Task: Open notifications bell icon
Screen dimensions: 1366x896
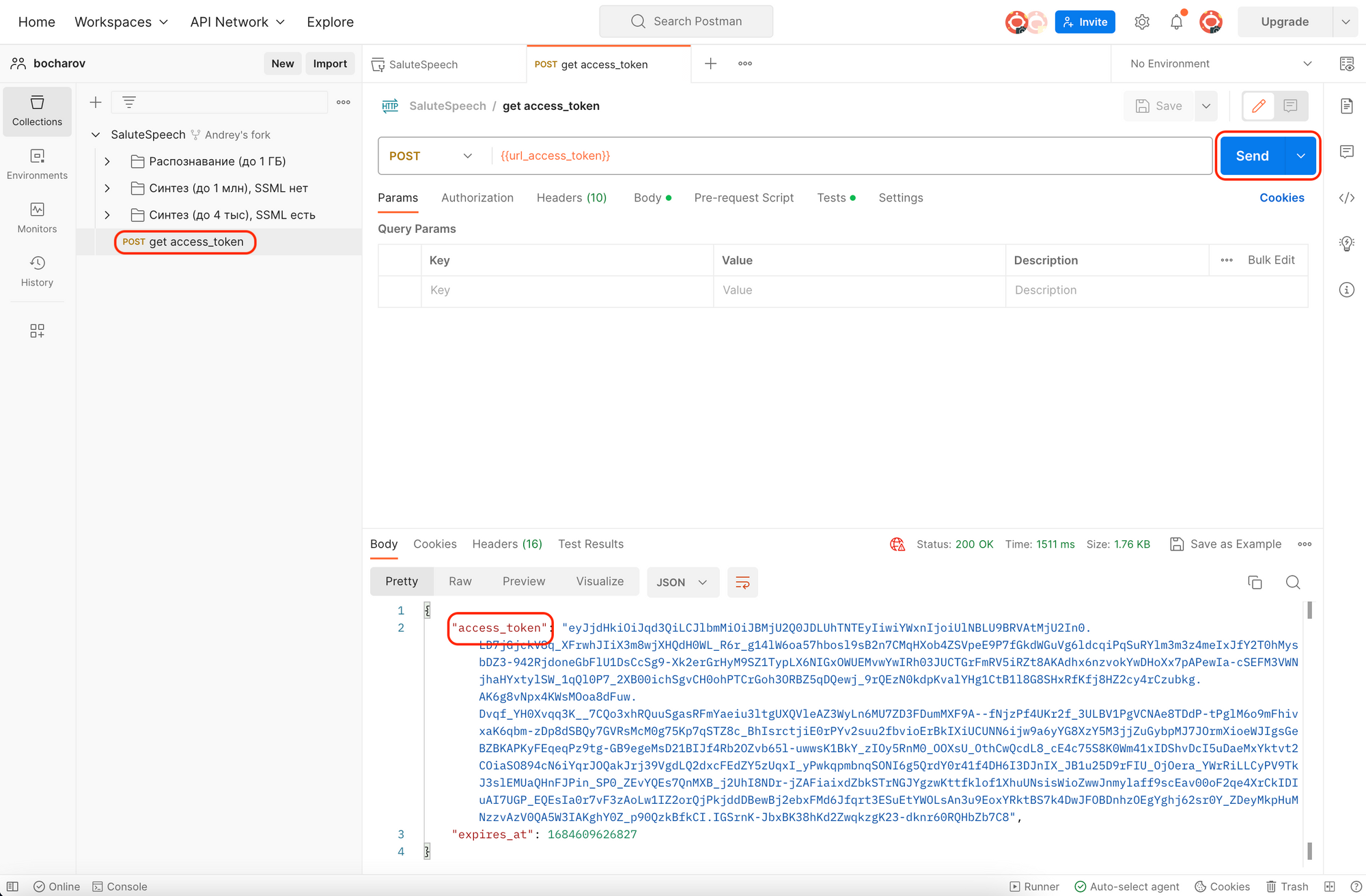Action: pos(1176,22)
